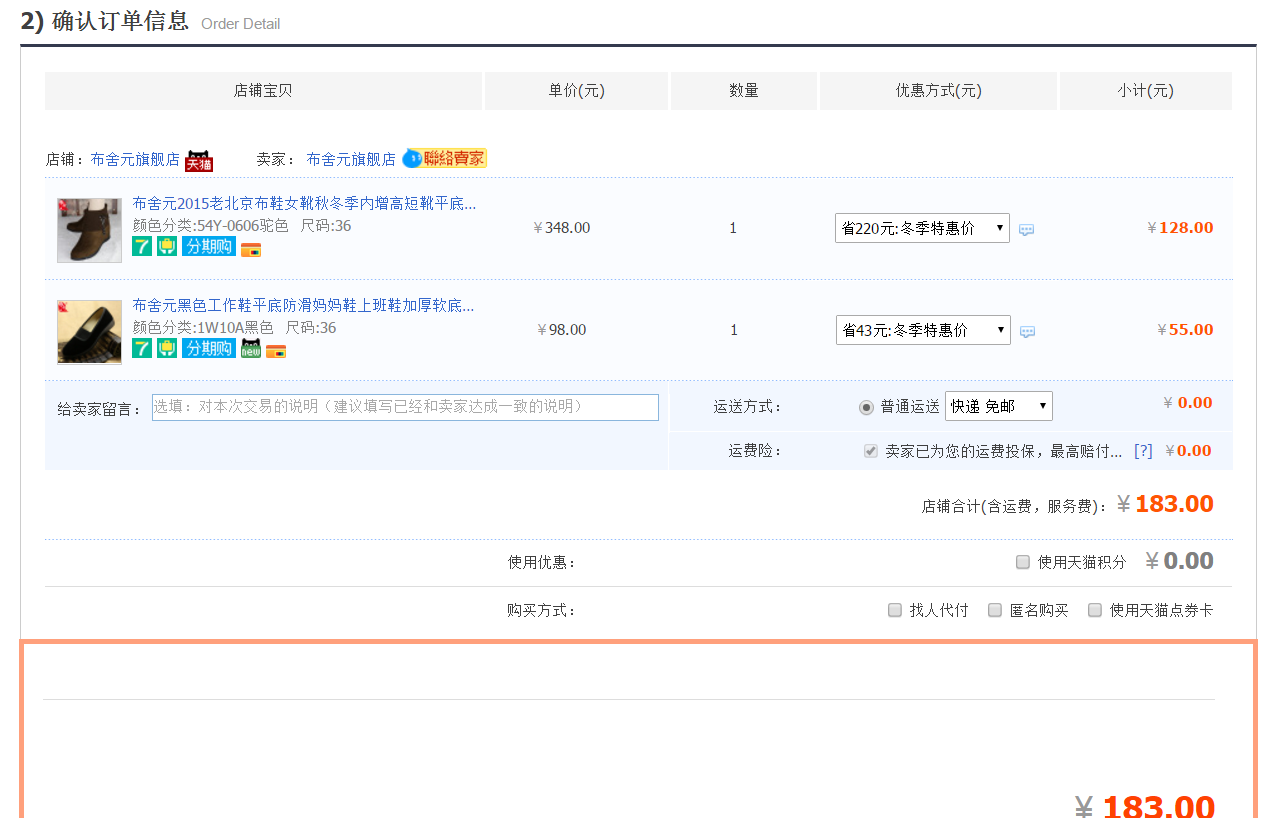Image resolution: width=1264 pixels, height=818 pixels.
Task: Tick the 匿名购买 checkbox
Action: coord(995,610)
